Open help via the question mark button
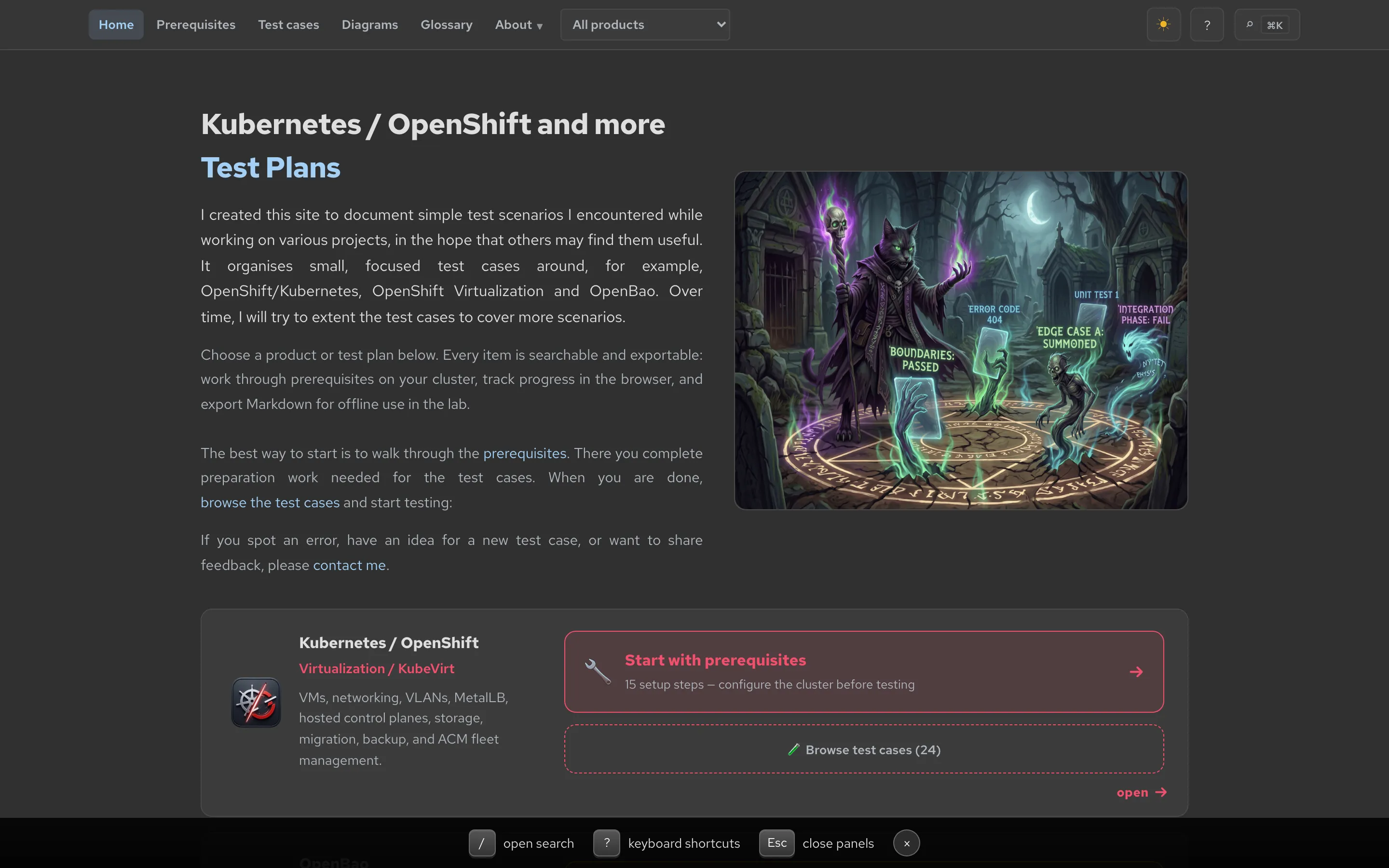 point(1207,25)
